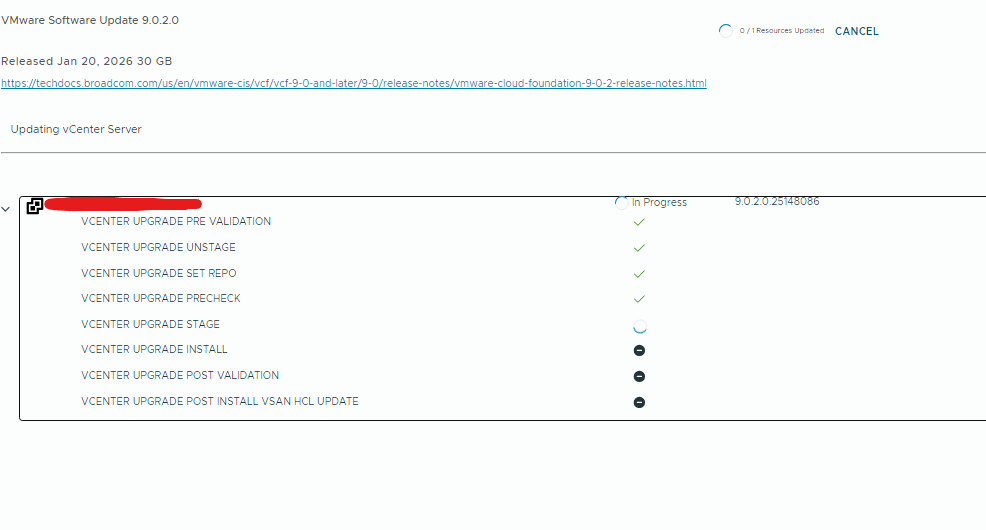Click the green checkmark for UPGRADE PRECHECK
The image size is (986, 530).
[x=639, y=299]
